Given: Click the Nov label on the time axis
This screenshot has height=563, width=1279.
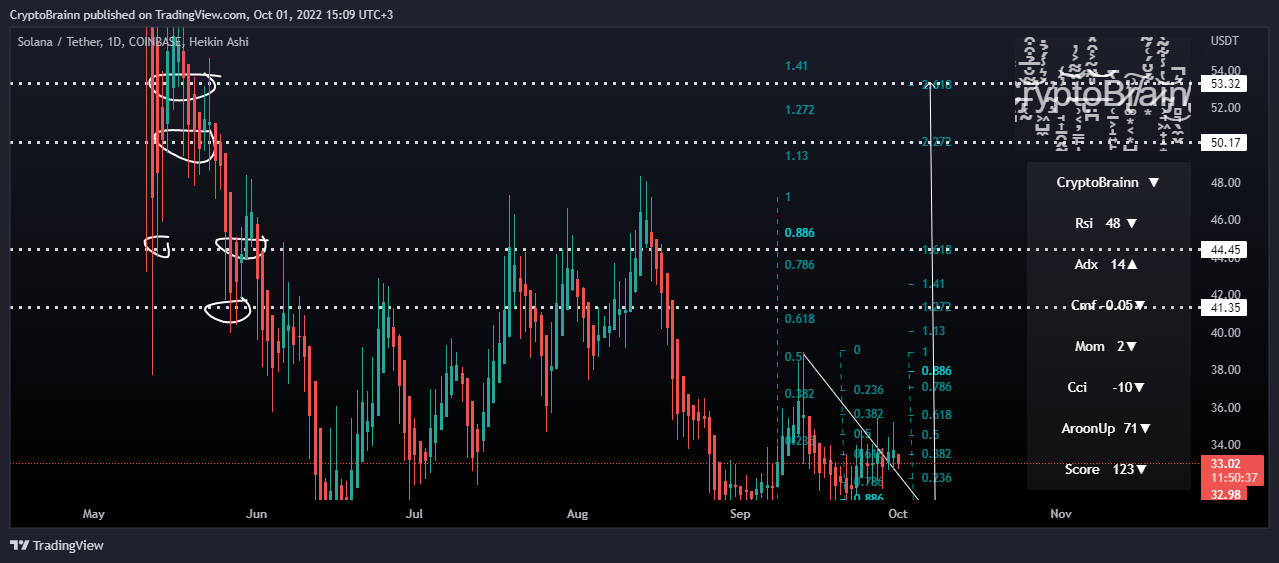Looking at the screenshot, I should [x=1061, y=514].
